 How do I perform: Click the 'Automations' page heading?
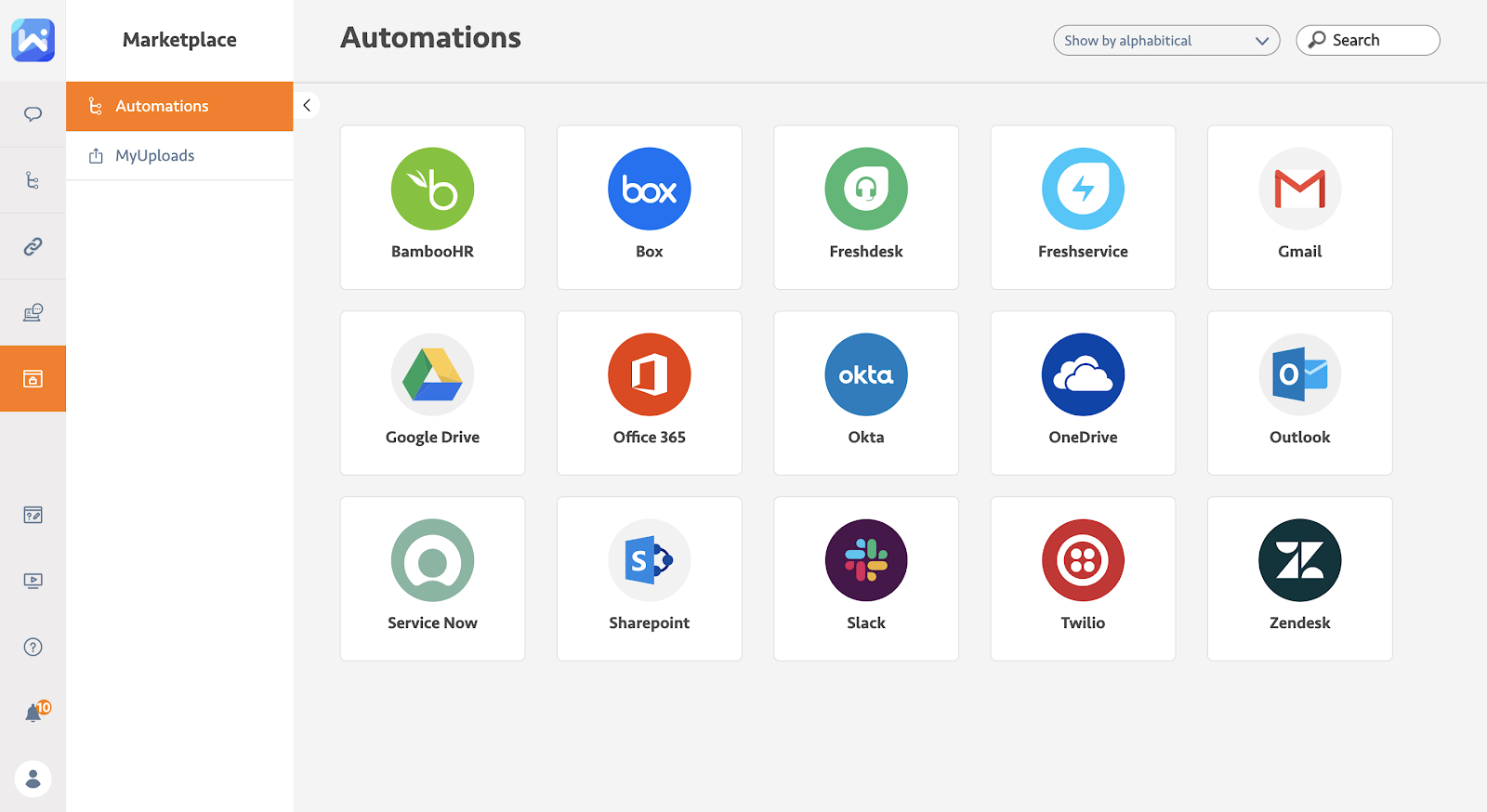pos(430,38)
